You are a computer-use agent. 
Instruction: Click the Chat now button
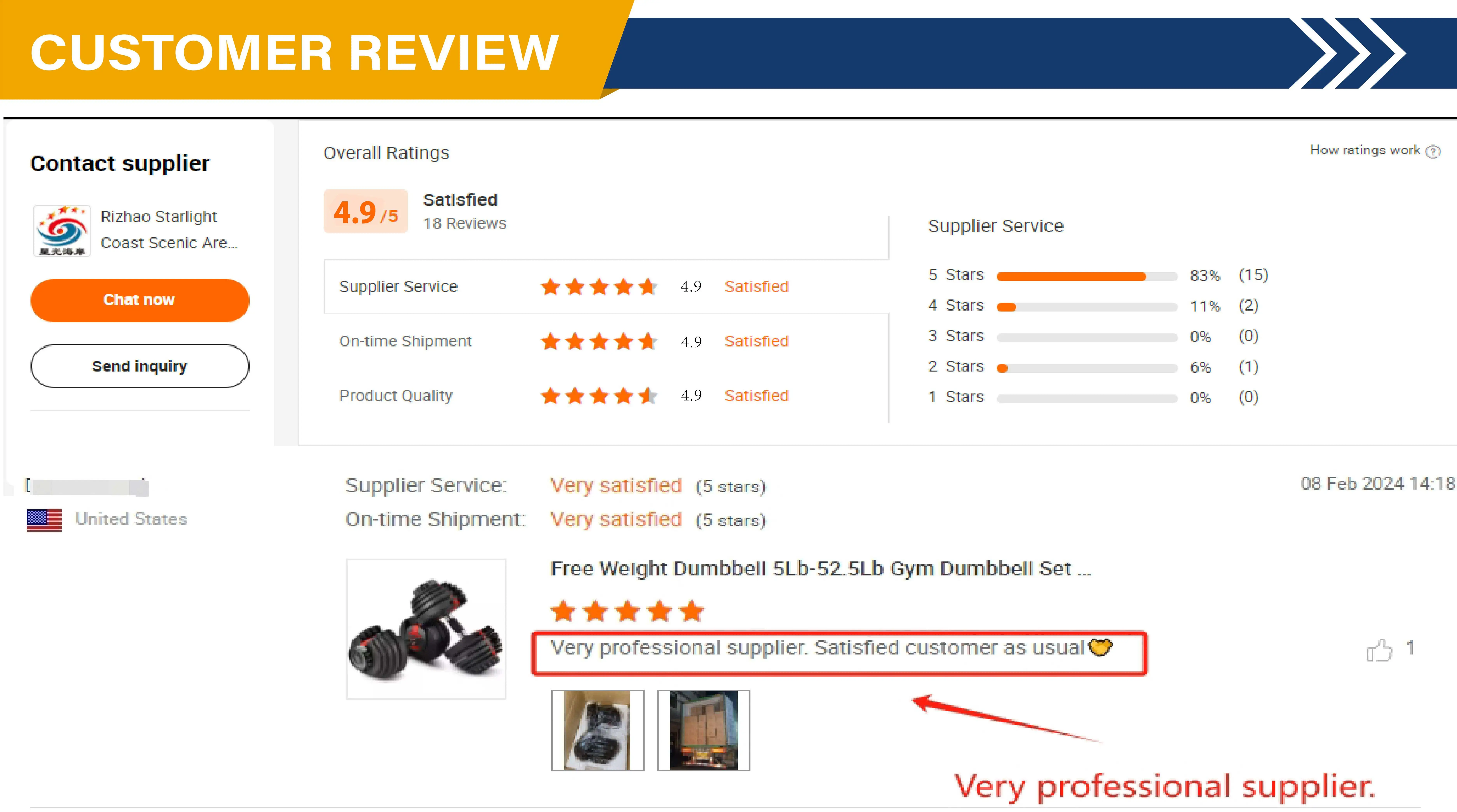click(140, 300)
